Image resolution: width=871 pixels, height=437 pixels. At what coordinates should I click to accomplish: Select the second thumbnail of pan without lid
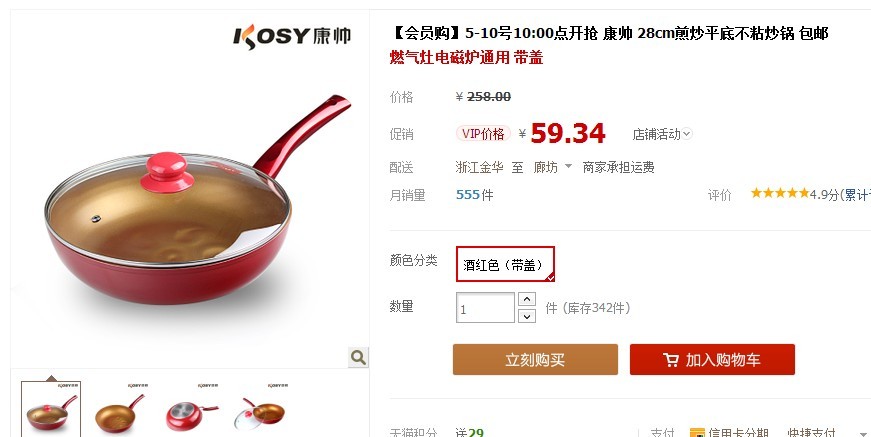pos(120,409)
